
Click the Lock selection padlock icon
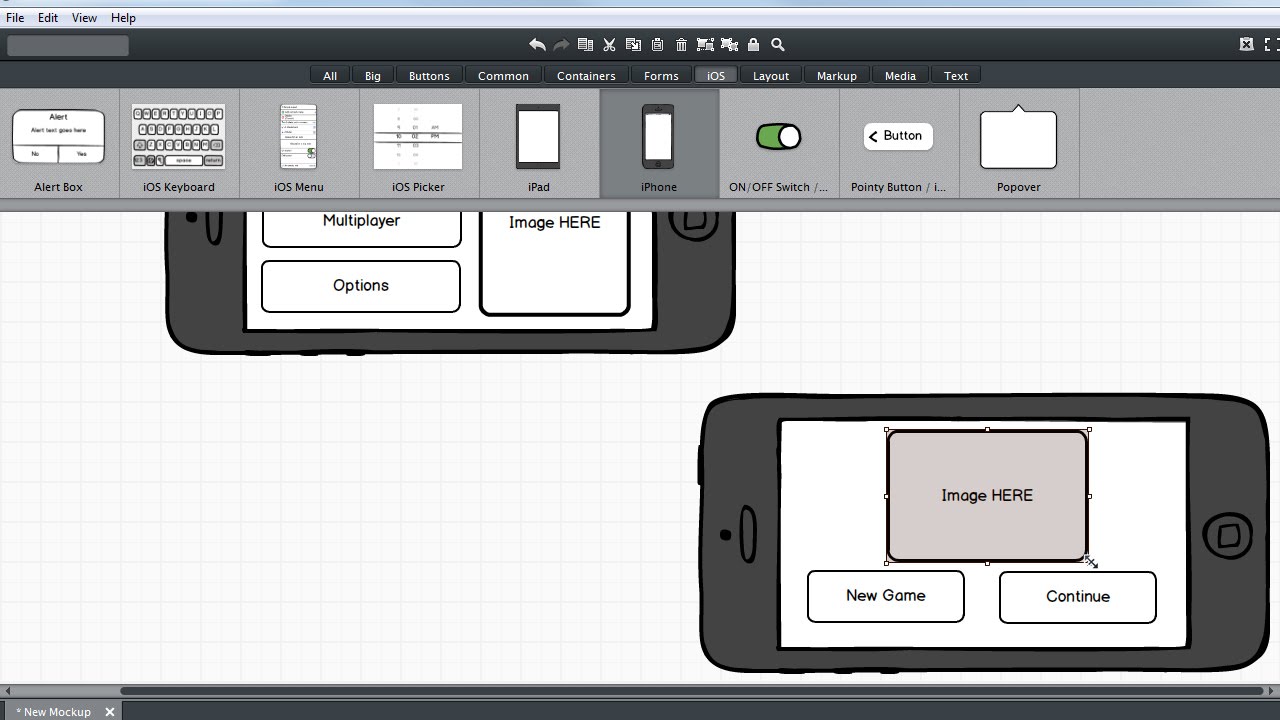coord(753,44)
